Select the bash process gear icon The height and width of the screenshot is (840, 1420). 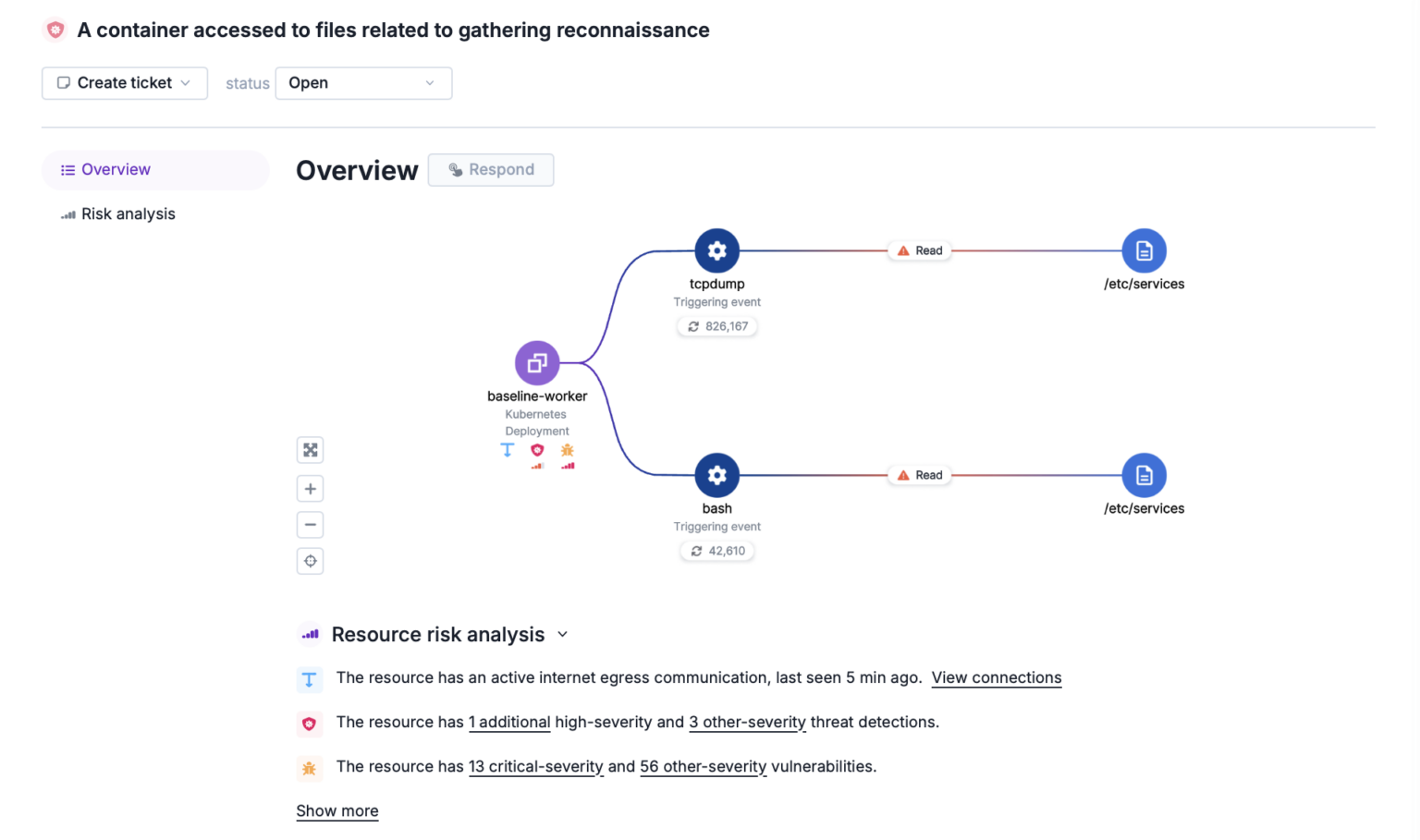[716, 475]
